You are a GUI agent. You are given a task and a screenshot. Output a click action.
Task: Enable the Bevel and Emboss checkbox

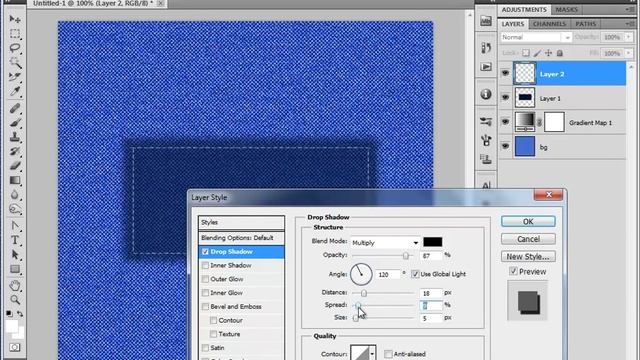[205, 307]
